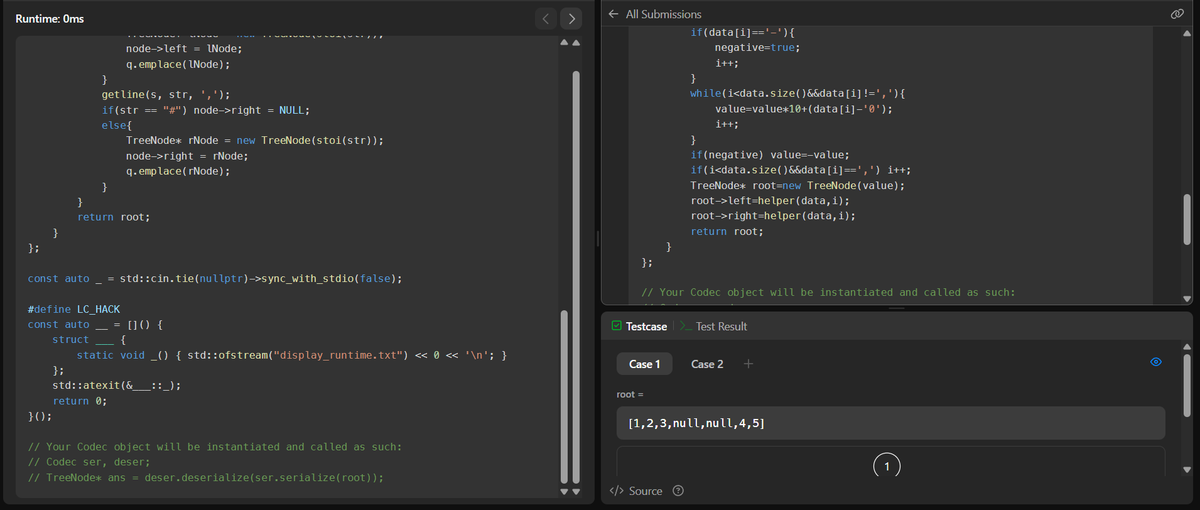Click 'TreeNode* ans = deser.deserialize' comment line
1200x510 pixels.
pyautogui.click(x=206, y=478)
